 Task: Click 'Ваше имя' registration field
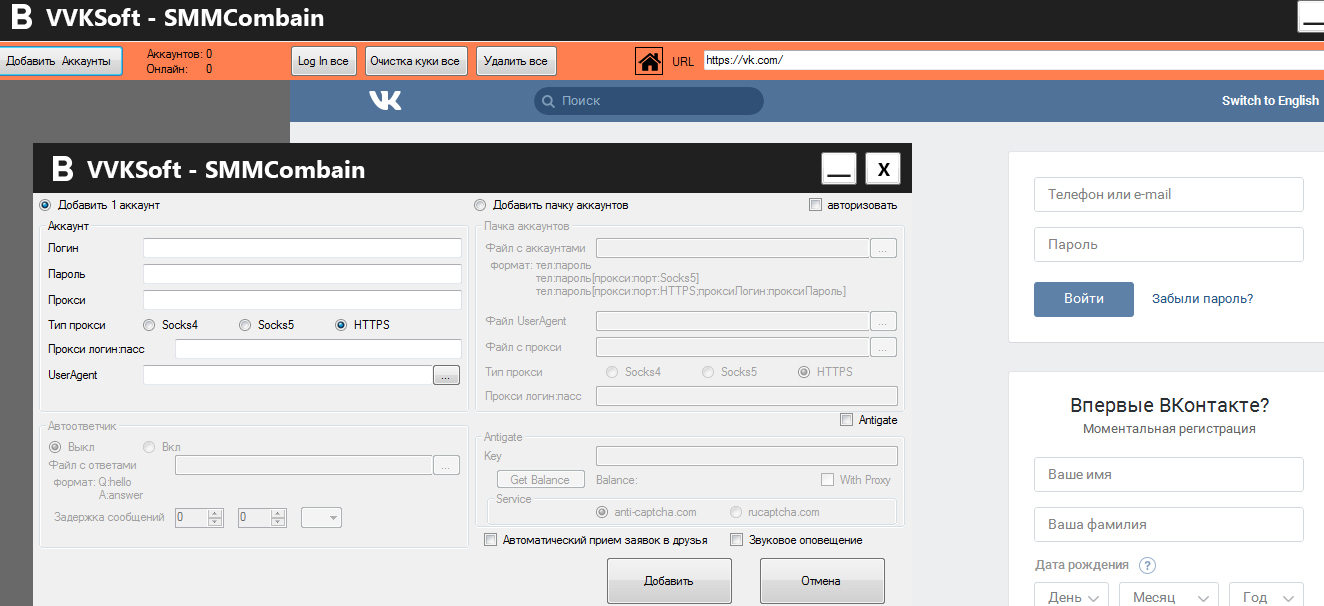(x=1169, y=474)
